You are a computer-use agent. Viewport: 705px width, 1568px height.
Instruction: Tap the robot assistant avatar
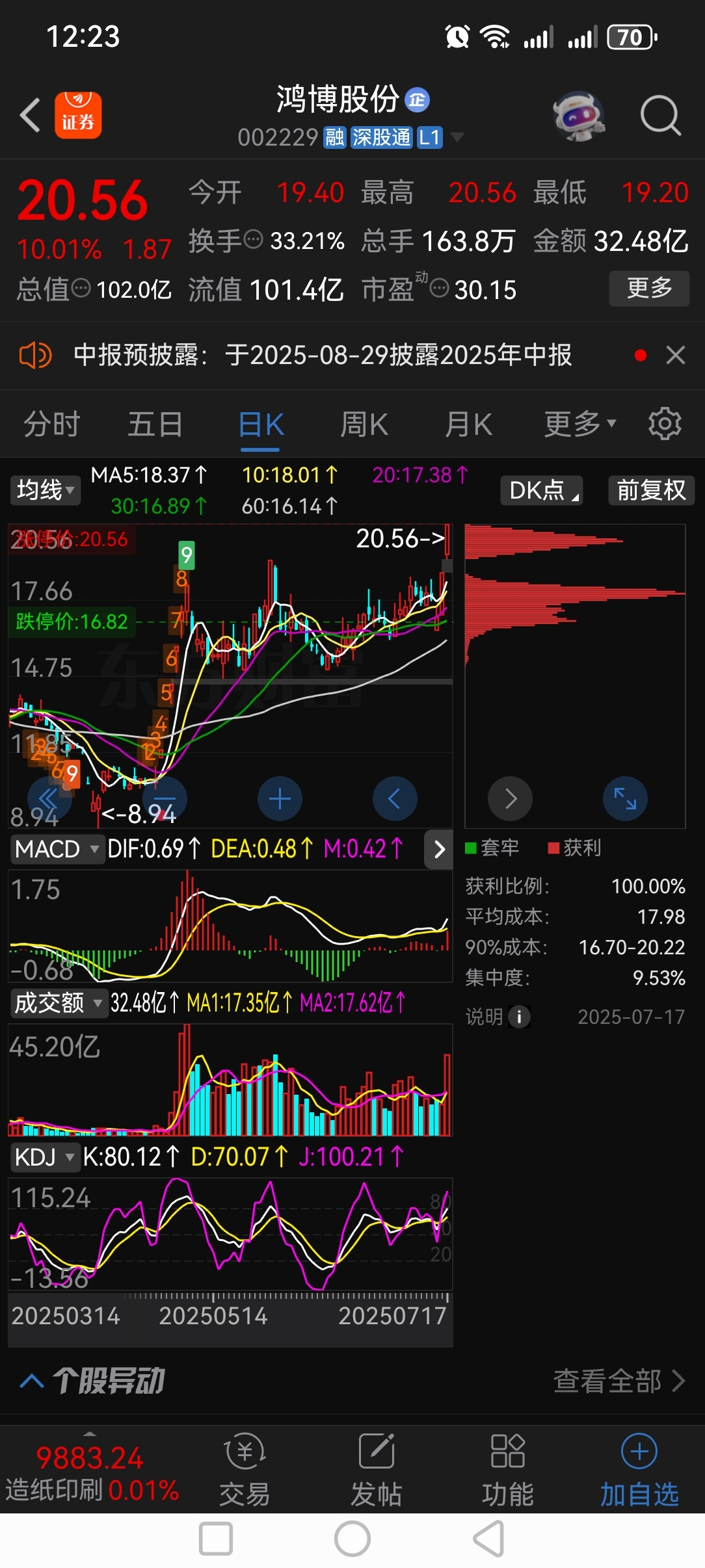click(x=579, y=116)
